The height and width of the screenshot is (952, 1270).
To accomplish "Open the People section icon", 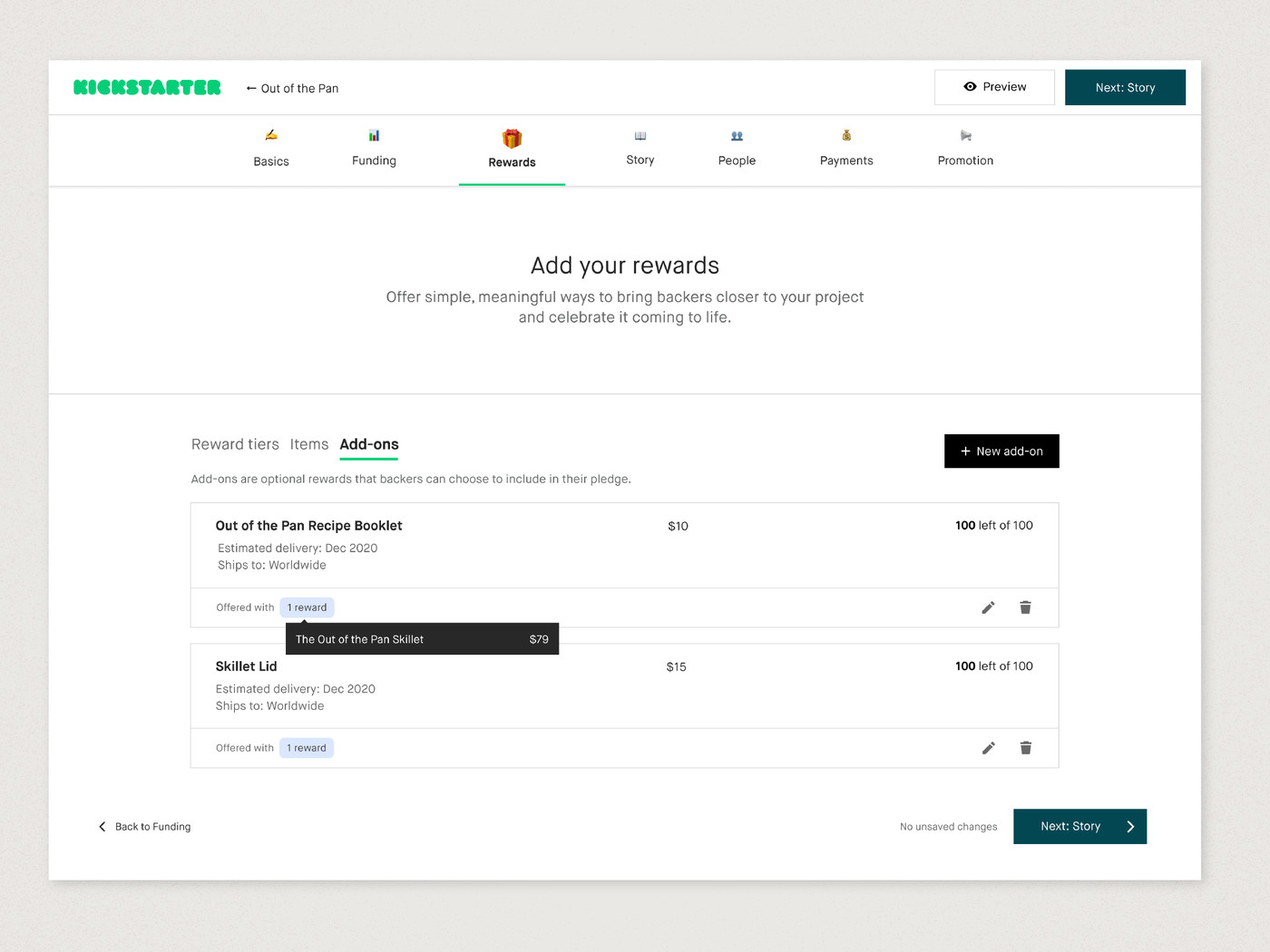I will [737, 134].
